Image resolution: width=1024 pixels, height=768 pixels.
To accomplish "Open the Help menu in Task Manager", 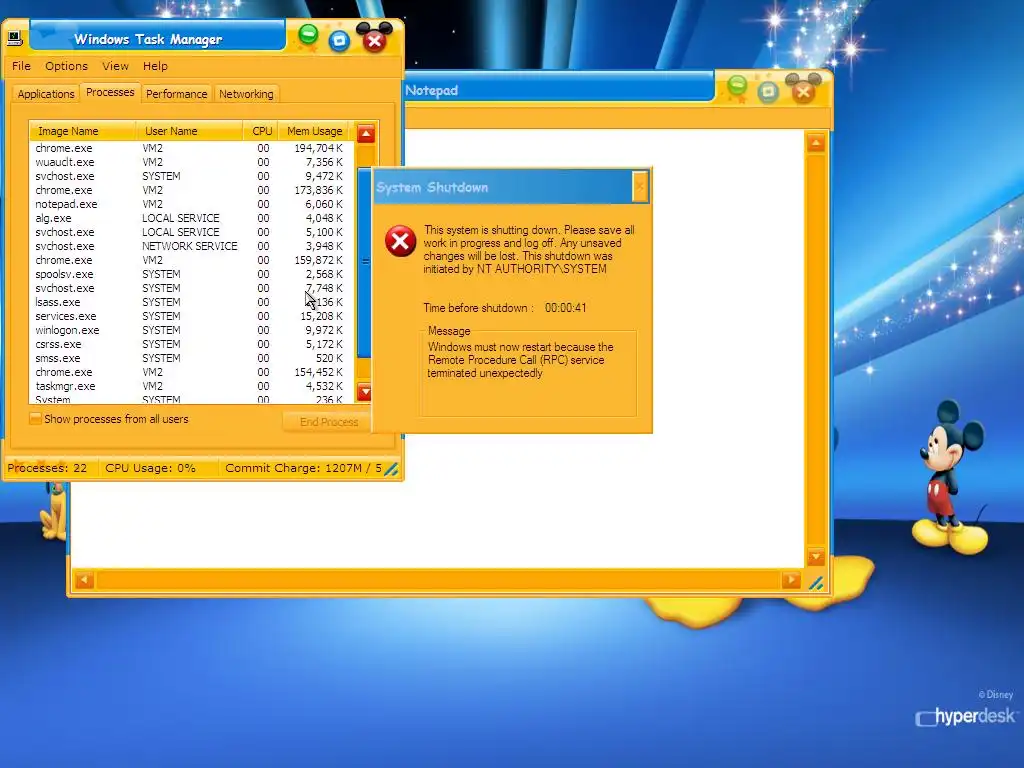I will pos(155,66).
